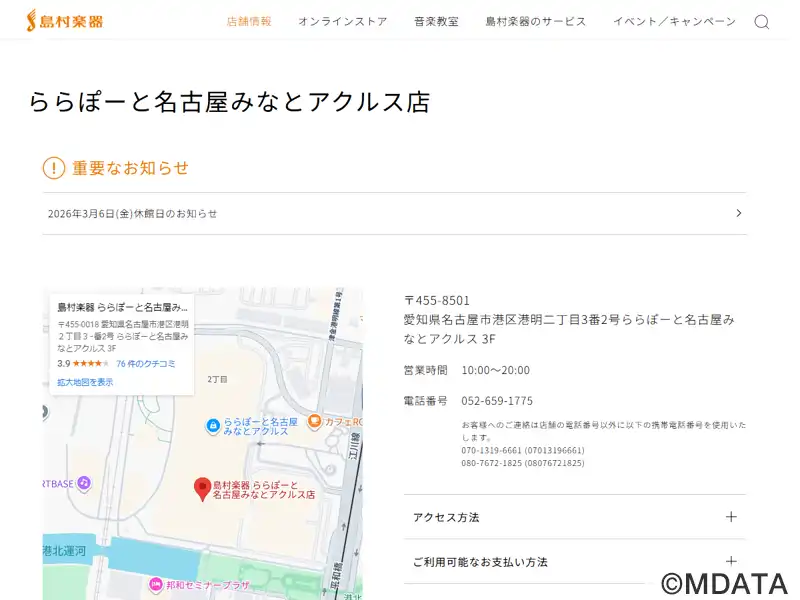The height and width of the screenshot is (600, 800).
Task: Click the LaLaport shopping bag map icon
Action: 212,425
